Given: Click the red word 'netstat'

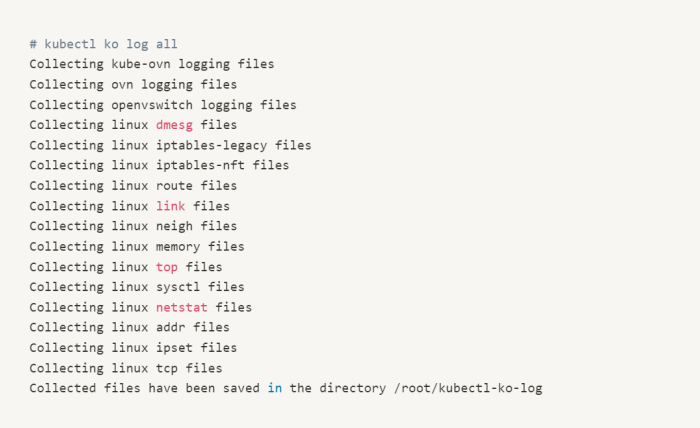Looking at the screenshot, I should pos(181,307).
